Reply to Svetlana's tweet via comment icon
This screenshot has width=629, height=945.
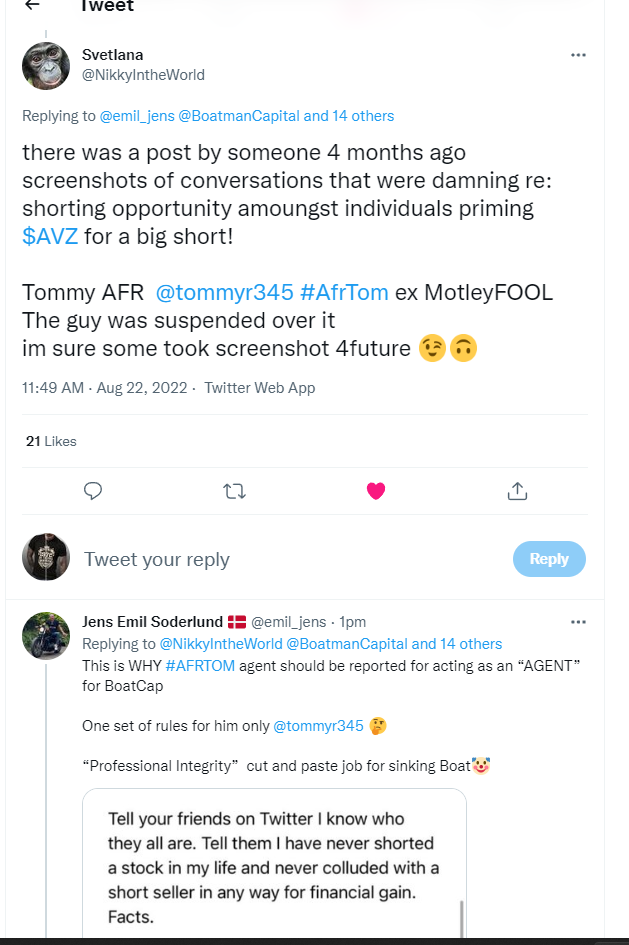pyautogui.click(x=93, y=491)
